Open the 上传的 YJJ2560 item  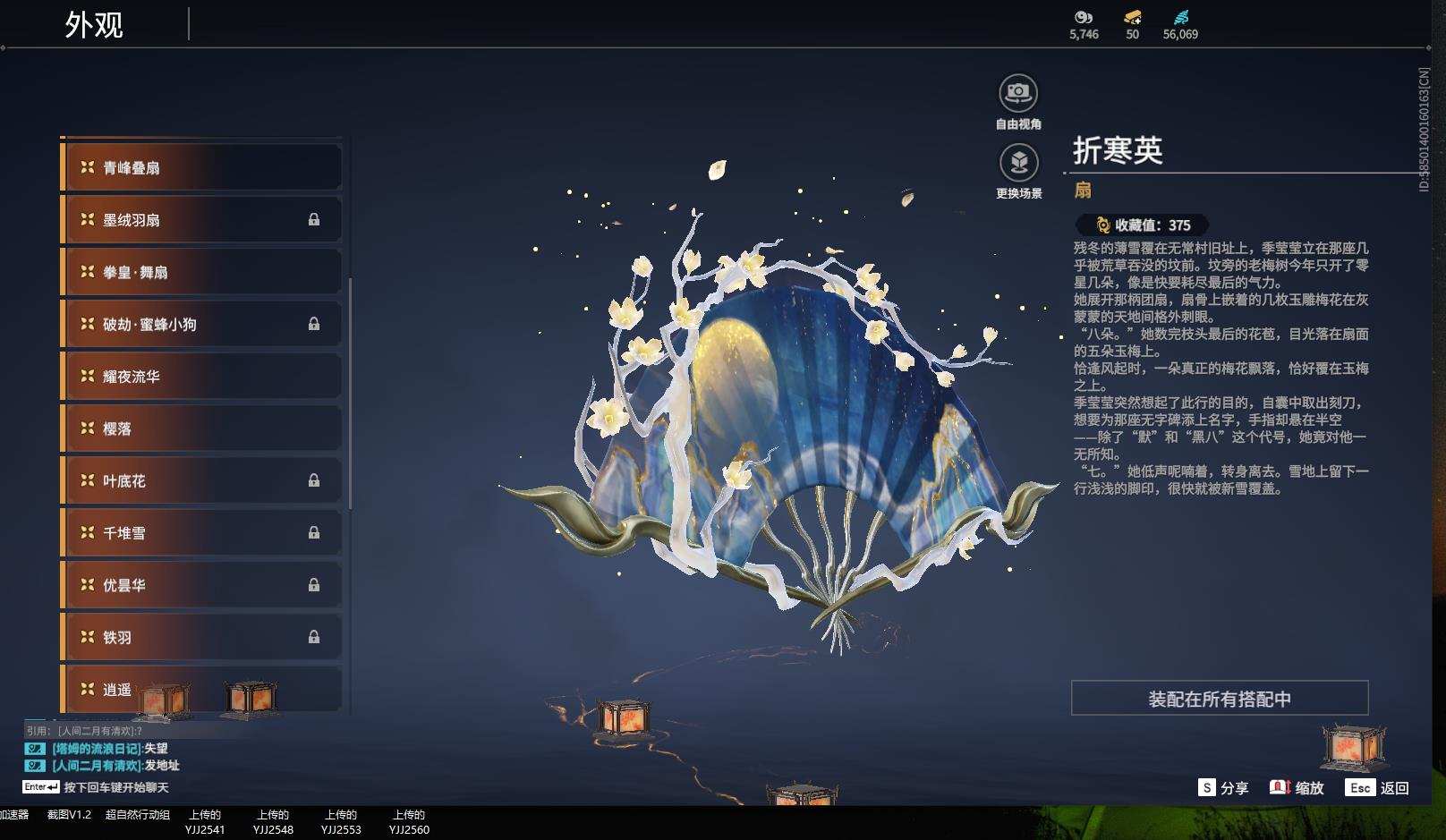point(409,822)
